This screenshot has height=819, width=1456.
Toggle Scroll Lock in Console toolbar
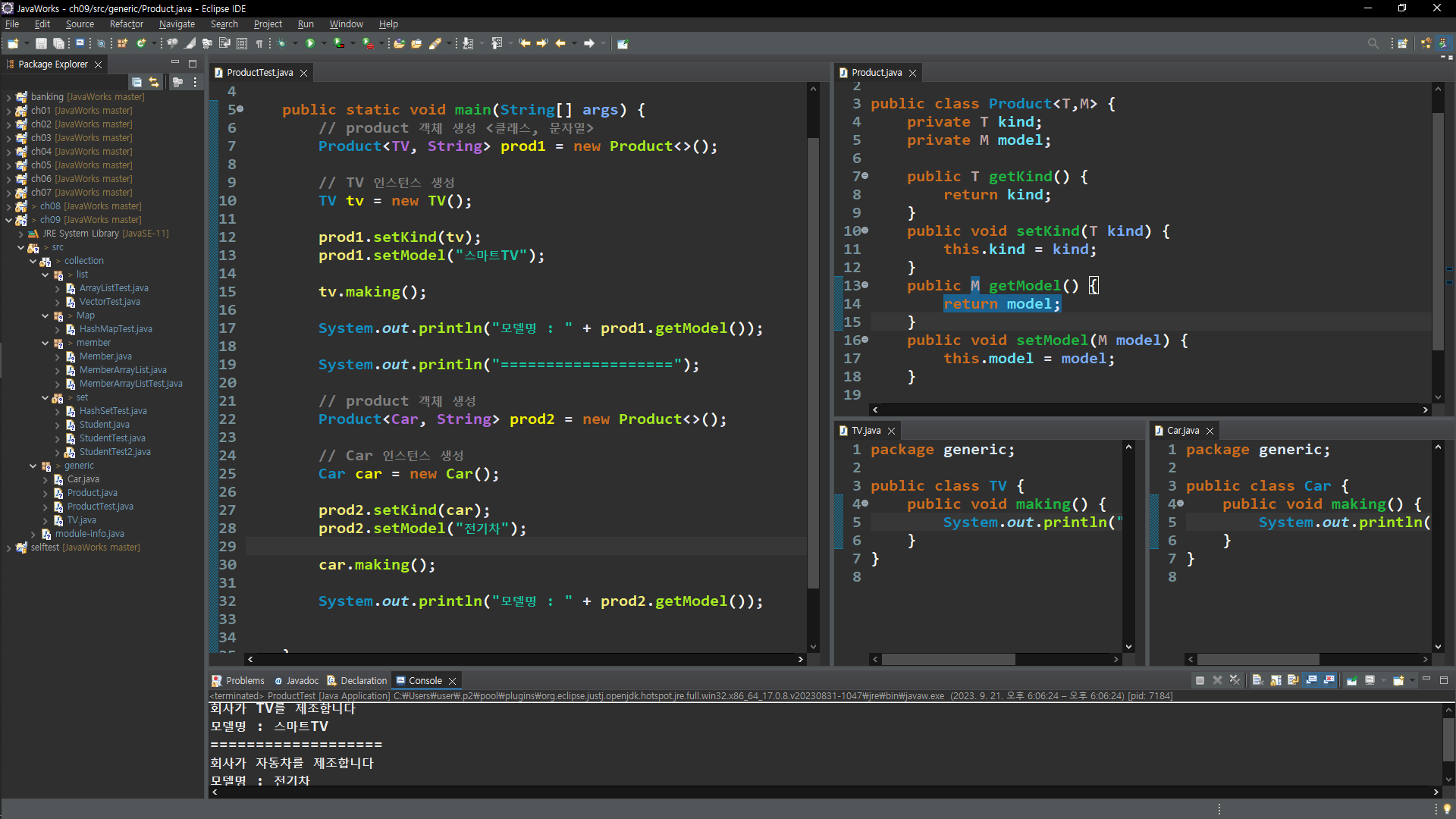point(1276,680)
